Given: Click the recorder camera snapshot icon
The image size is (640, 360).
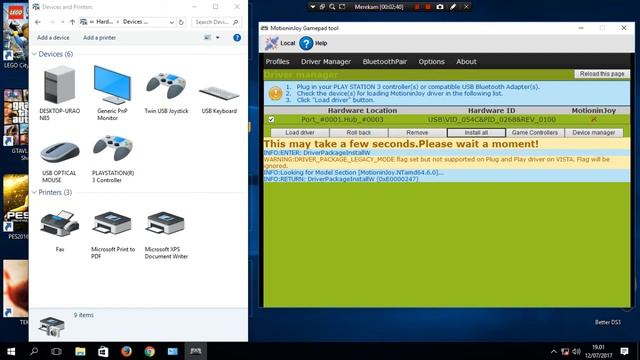Looking at the screenshot, I should 440,7.
